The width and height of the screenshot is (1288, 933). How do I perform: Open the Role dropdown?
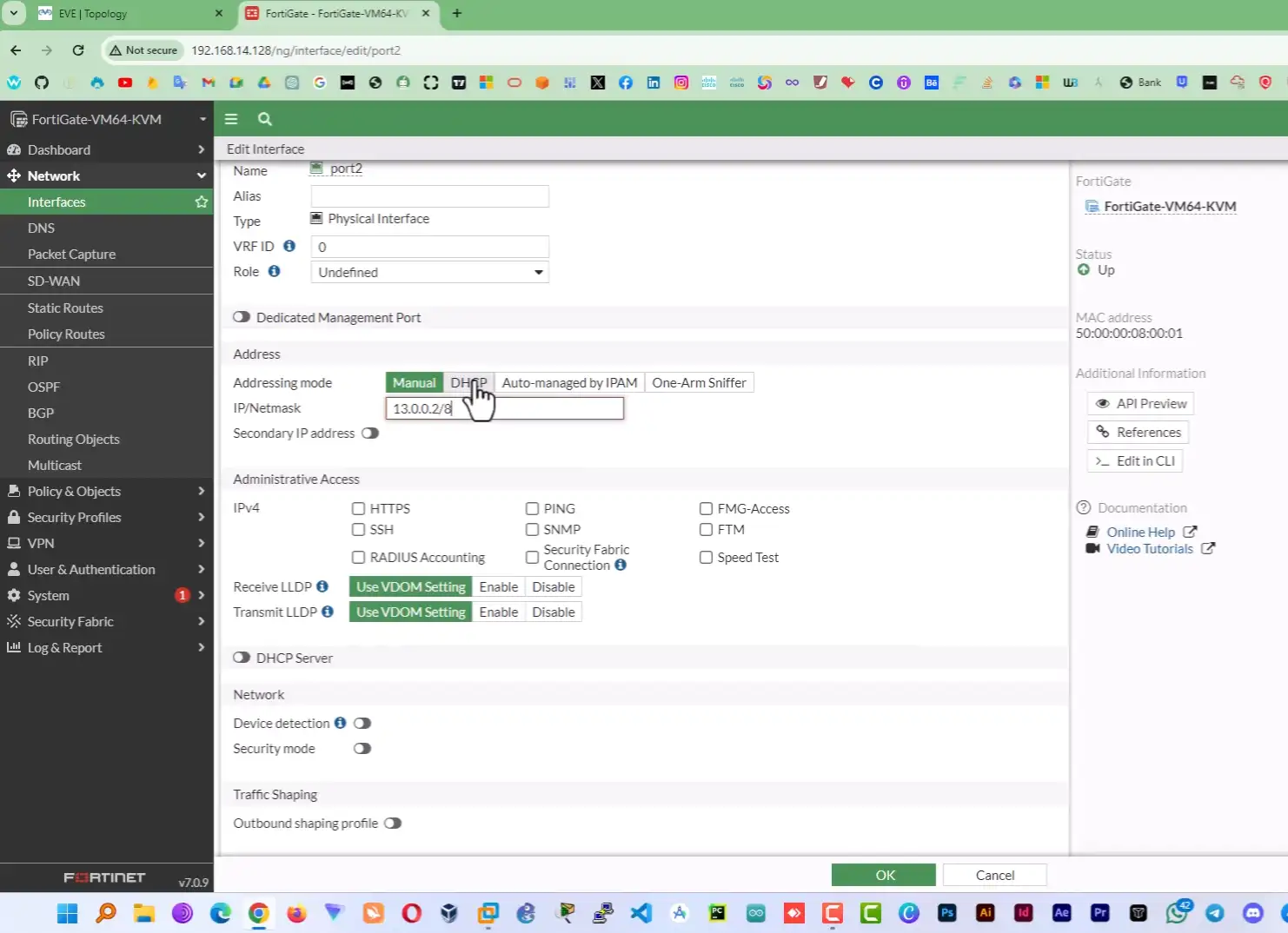[x=428, y=272]
